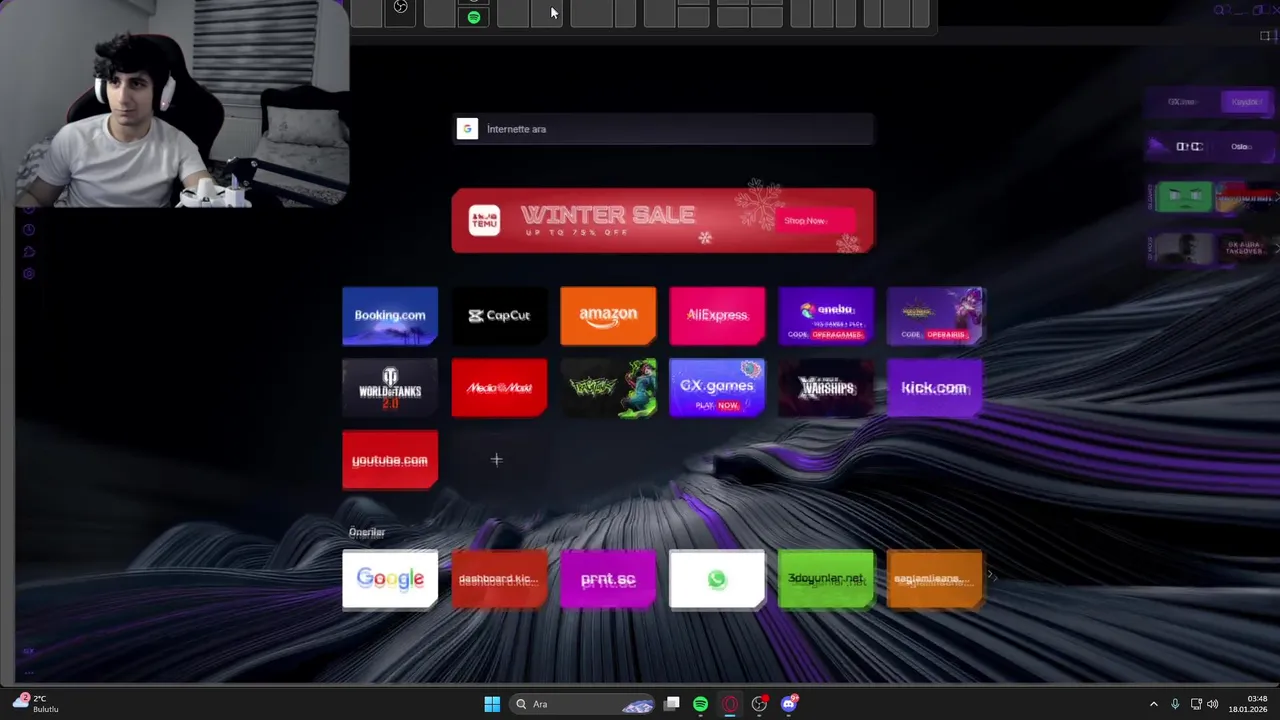
Task: Open the volume tray icon
Action: pos(1212,704)
